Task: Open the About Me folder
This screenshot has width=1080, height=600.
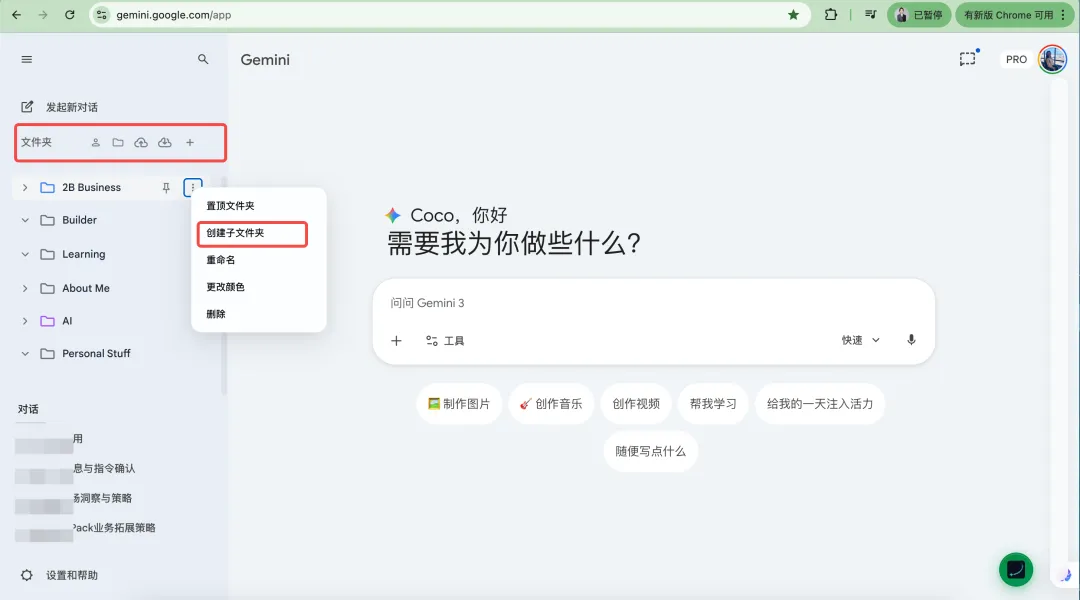Action: [85, 289]
